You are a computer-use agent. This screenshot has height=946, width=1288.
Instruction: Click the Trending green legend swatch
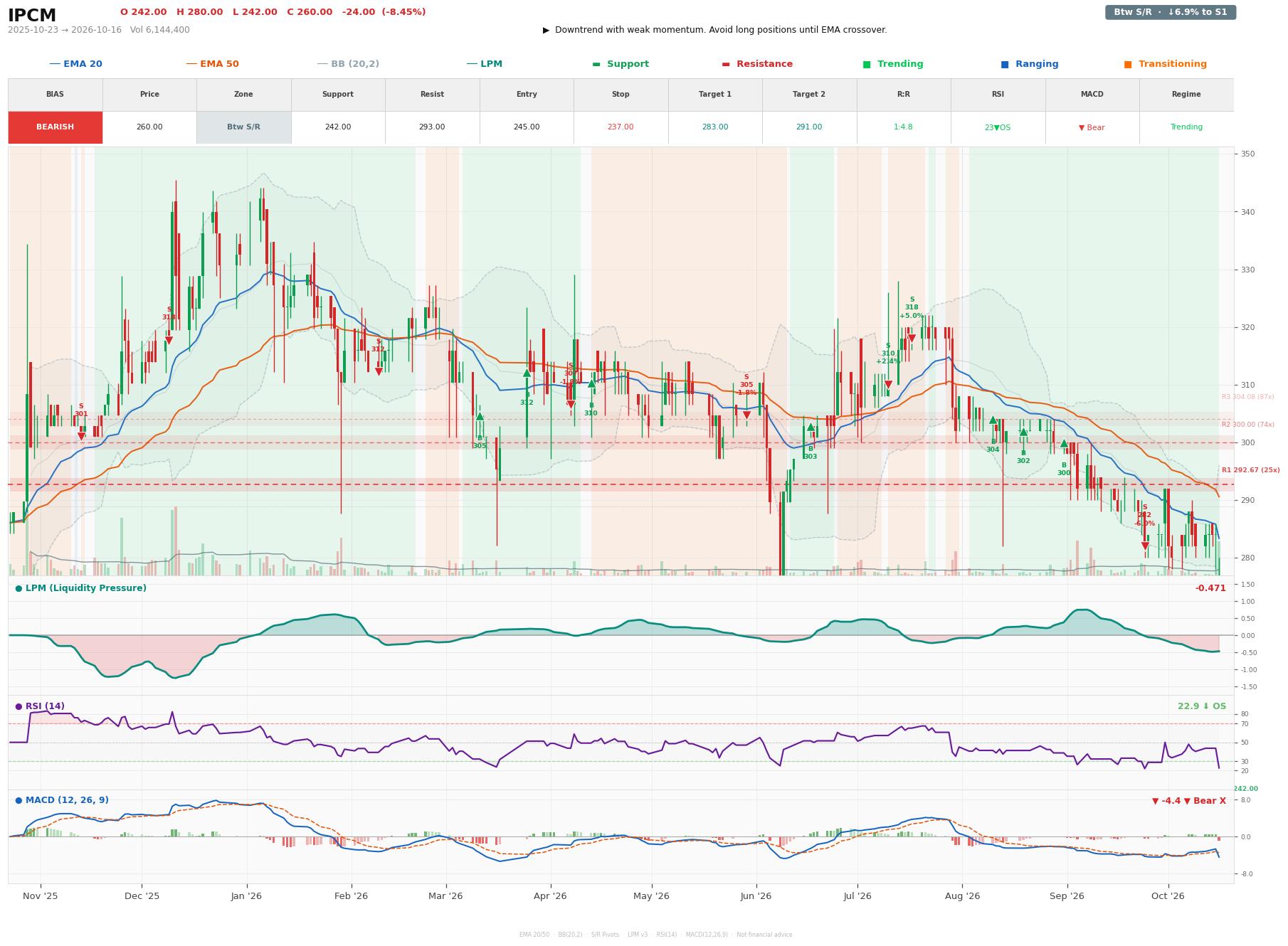click(866, 65)
